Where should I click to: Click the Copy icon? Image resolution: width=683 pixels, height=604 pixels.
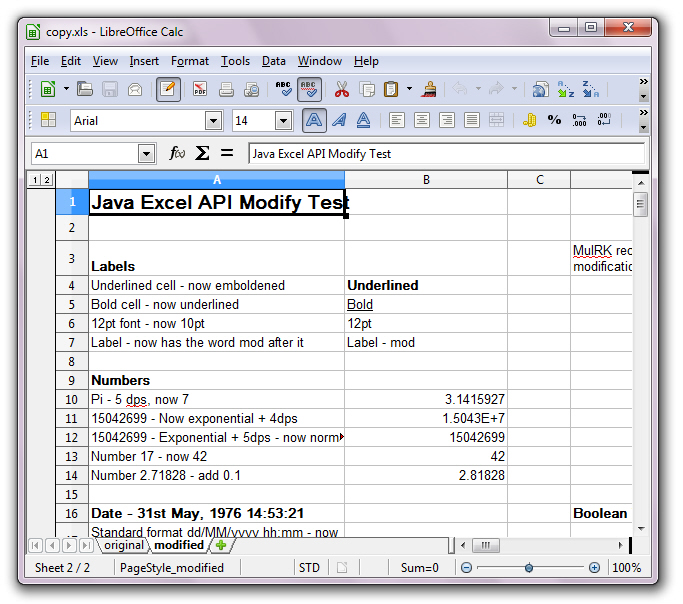(367, 89)
